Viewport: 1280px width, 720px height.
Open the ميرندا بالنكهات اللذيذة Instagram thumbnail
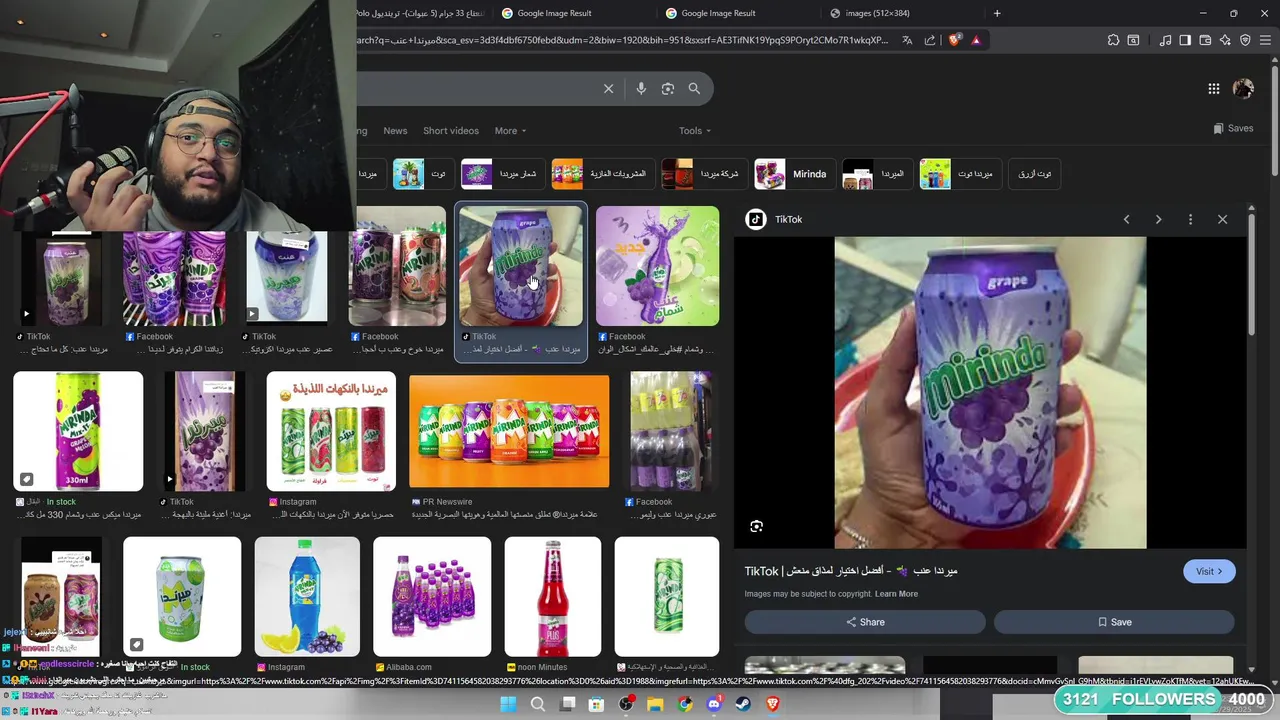tap(331, 431)
